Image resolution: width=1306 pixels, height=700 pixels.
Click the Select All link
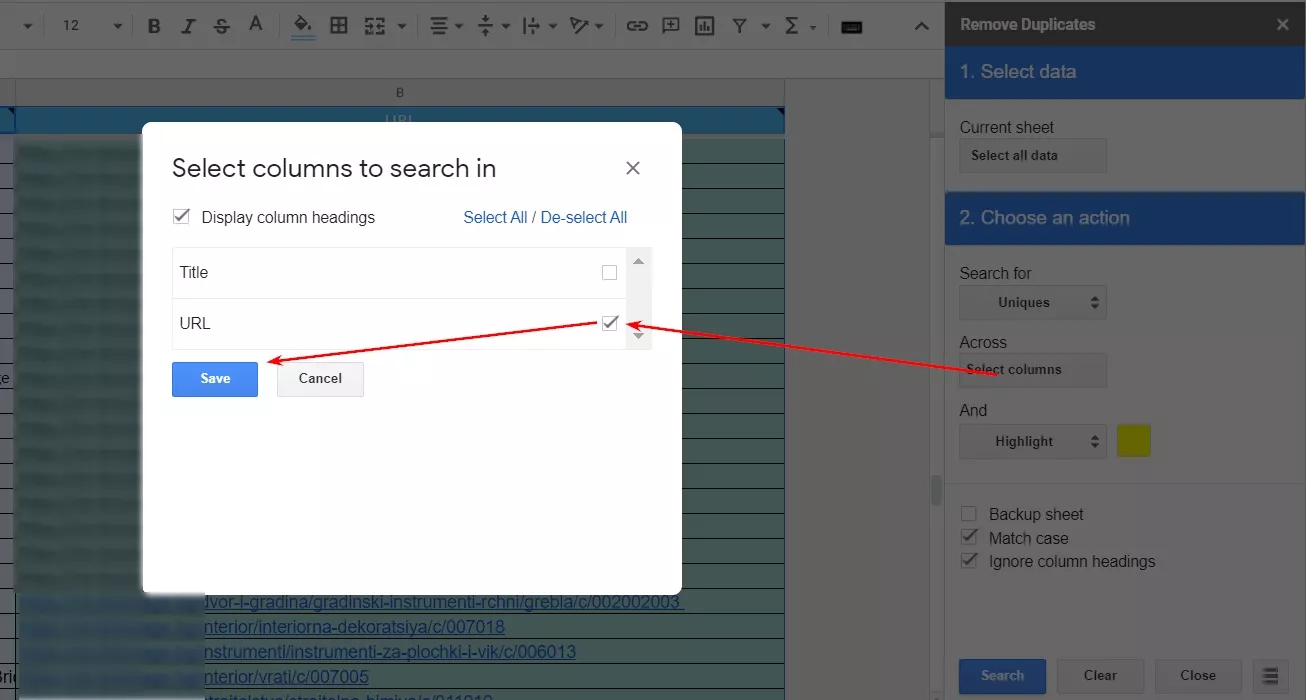pyautogui.click(x=495, y=217)
